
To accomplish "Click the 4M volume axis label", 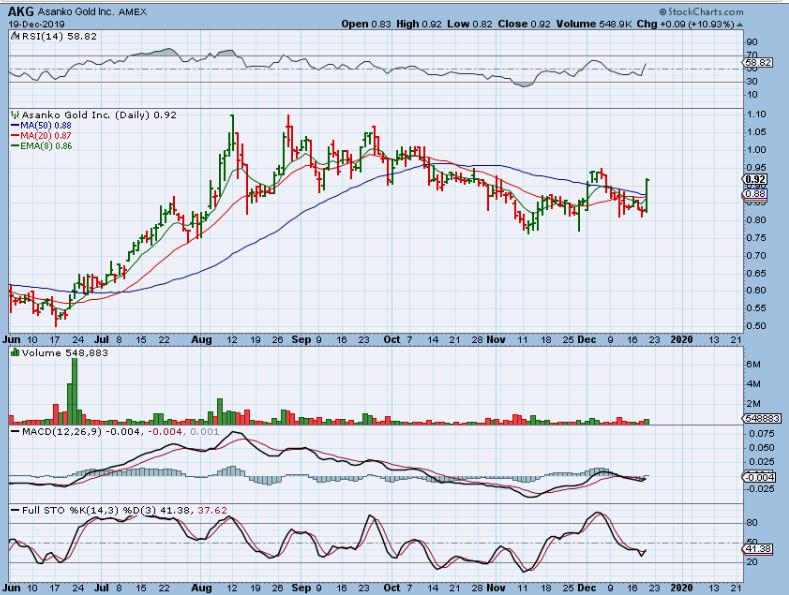I will coord(753,384).
